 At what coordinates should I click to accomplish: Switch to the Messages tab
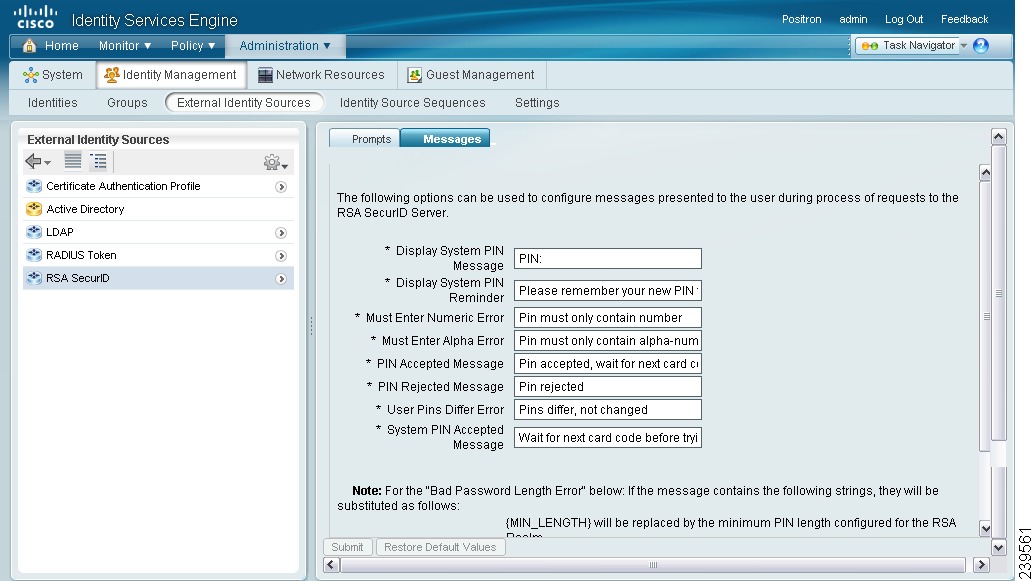(x=446, y=138)
